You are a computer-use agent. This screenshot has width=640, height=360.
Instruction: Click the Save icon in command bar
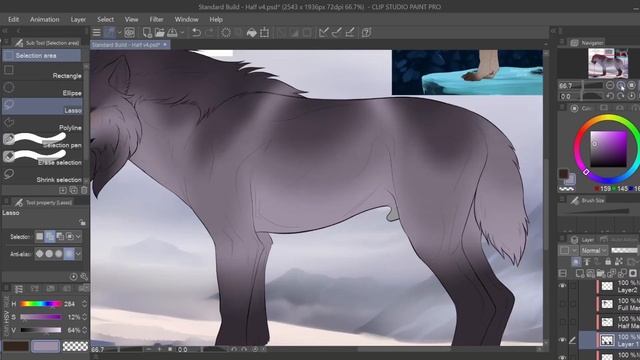[x=172, y=33]
